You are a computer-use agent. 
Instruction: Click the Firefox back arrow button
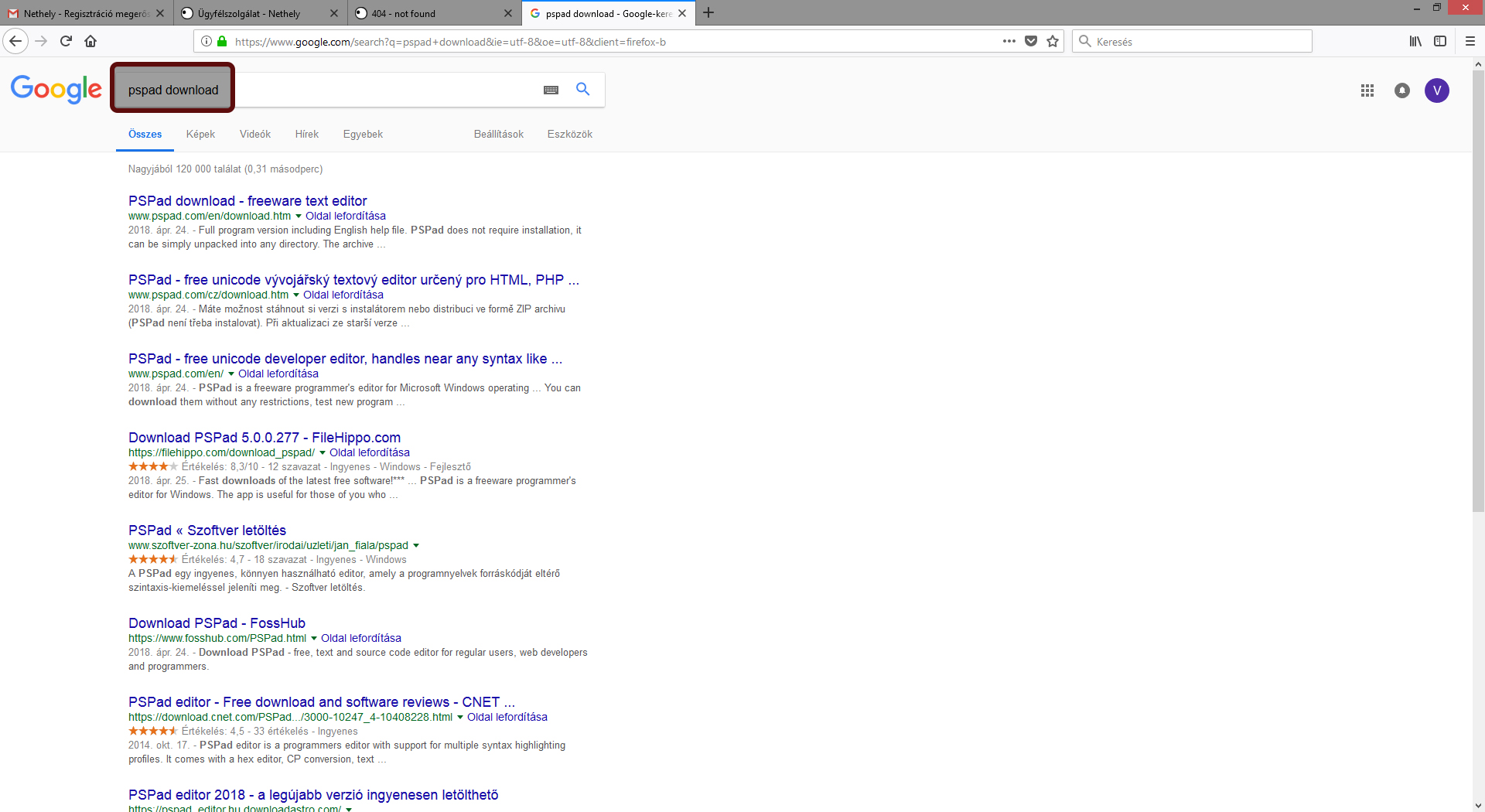(x=15, y=42)
